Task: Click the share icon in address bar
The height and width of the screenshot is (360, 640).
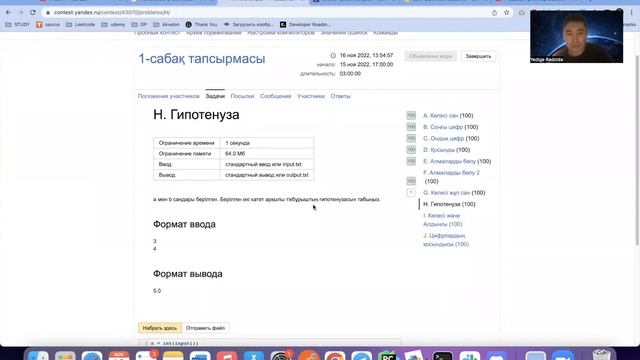Action: pyautogui.click(x=494, y=13)
